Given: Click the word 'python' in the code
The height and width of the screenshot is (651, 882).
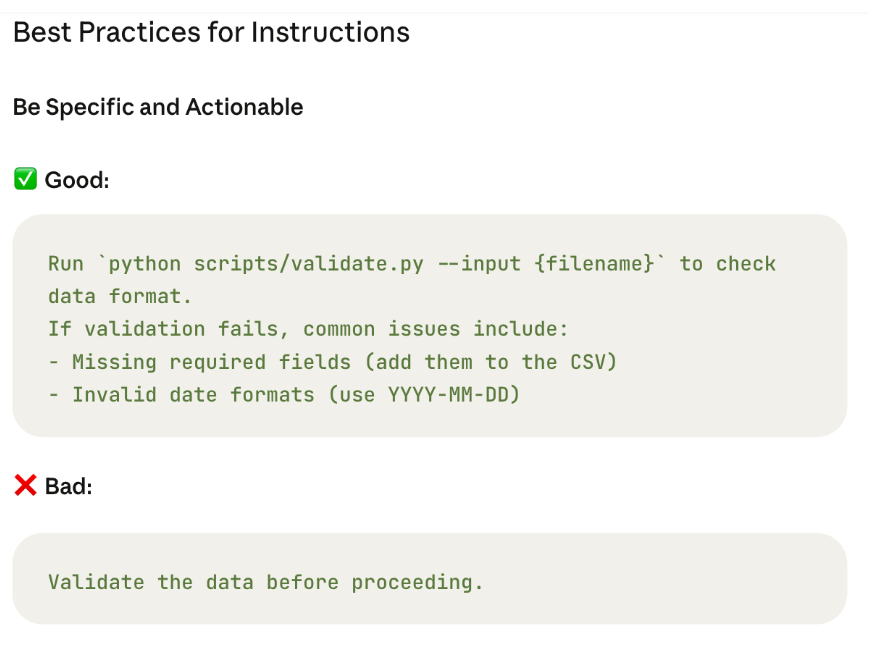Looking at the screenshot, I should pos(145,264).
